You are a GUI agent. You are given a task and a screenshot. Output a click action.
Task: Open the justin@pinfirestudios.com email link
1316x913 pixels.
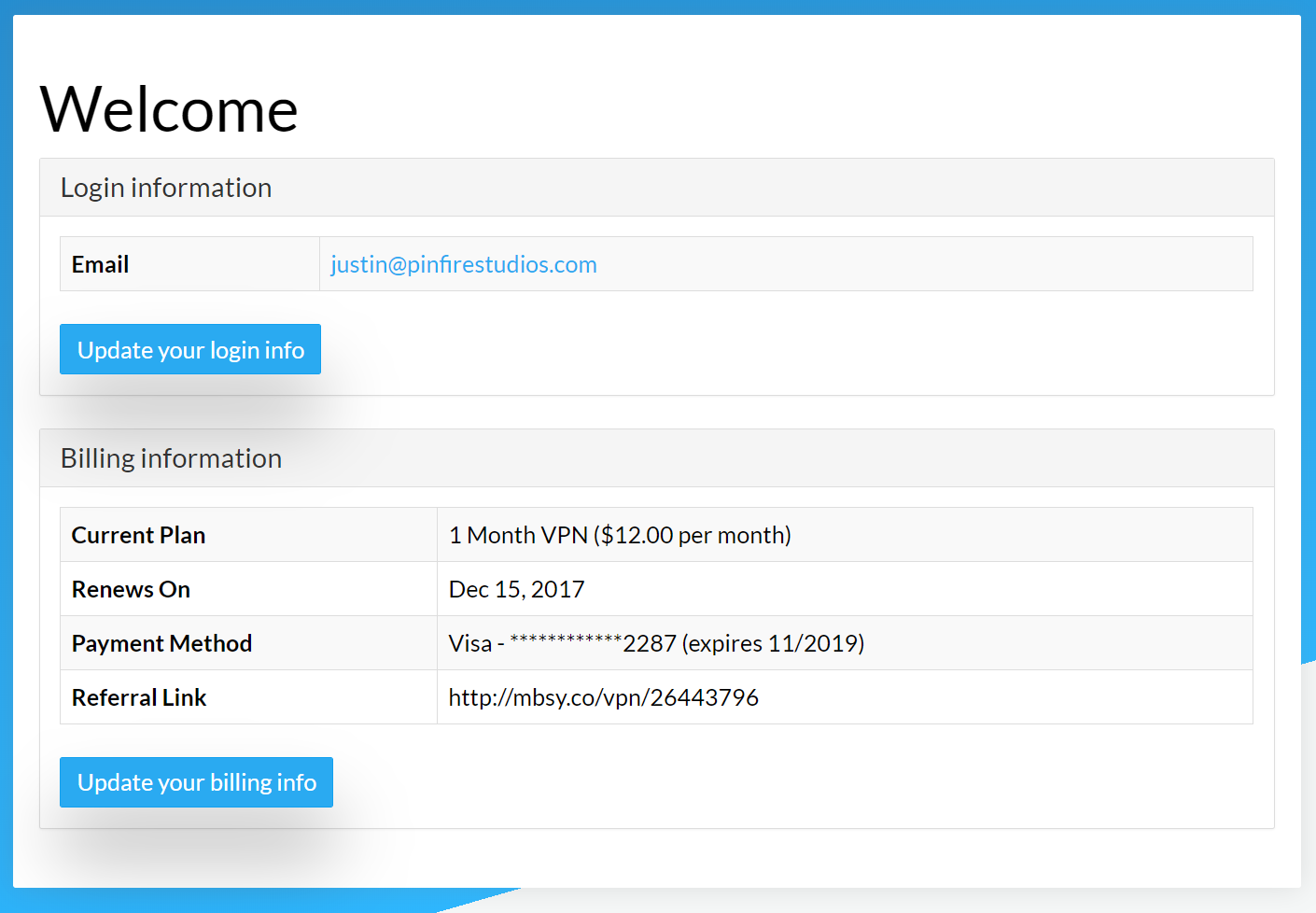[x=463, y=265]
